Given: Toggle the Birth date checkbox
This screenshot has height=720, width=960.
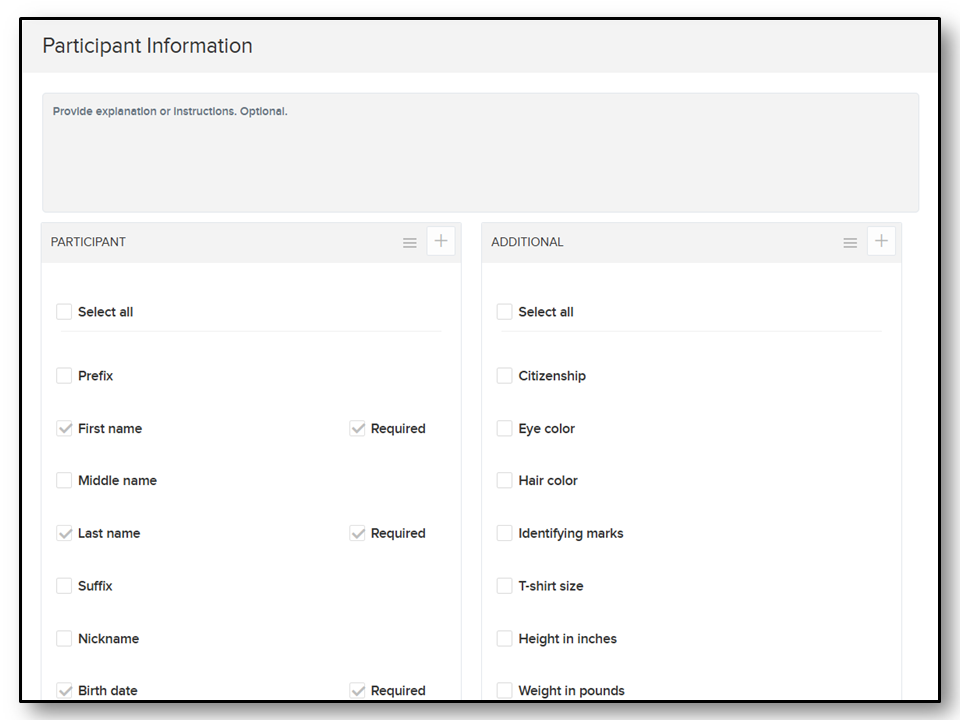Looking at the screenshot, I should tap(64, 690).
